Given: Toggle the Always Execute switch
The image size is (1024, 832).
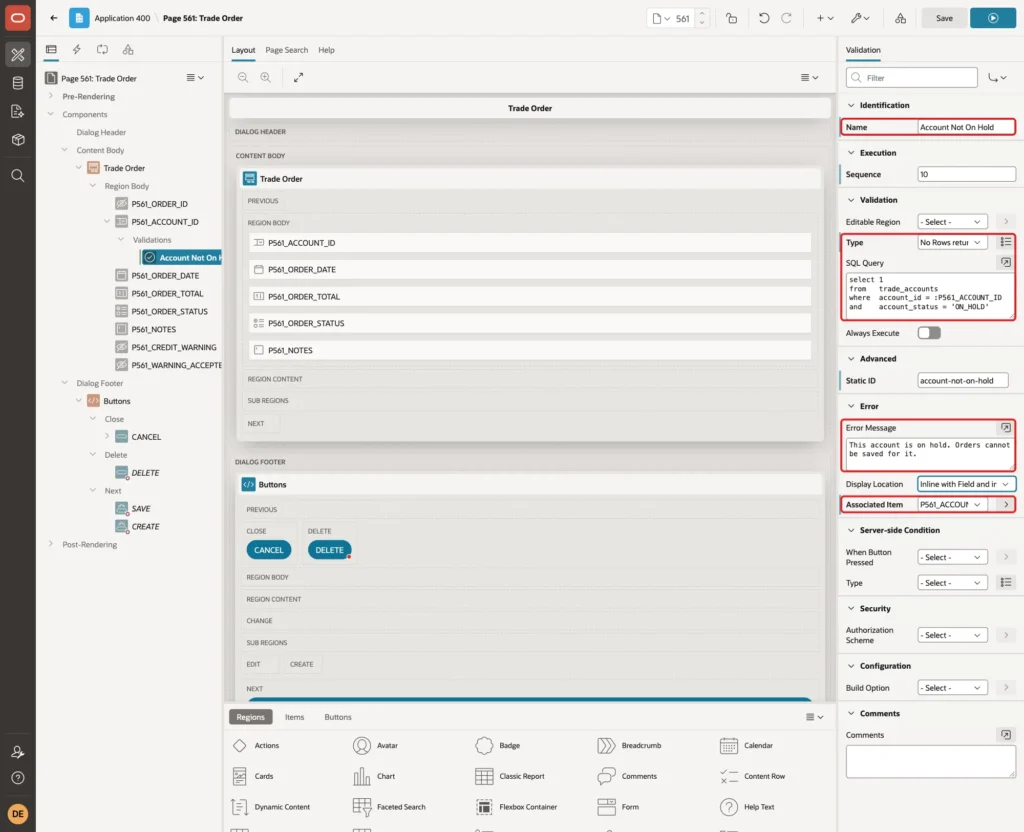Looking at the screenshot, I should click(x=929, y=333).
